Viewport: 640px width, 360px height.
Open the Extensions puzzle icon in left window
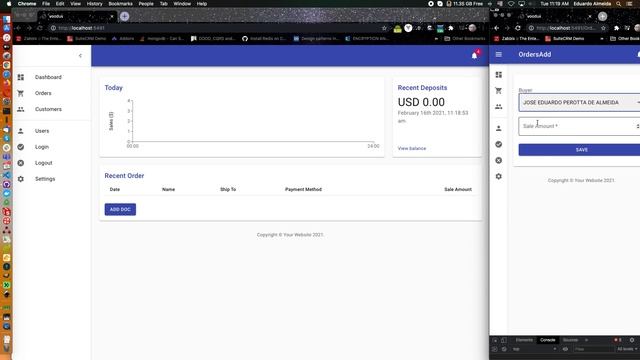click(451, 28)
